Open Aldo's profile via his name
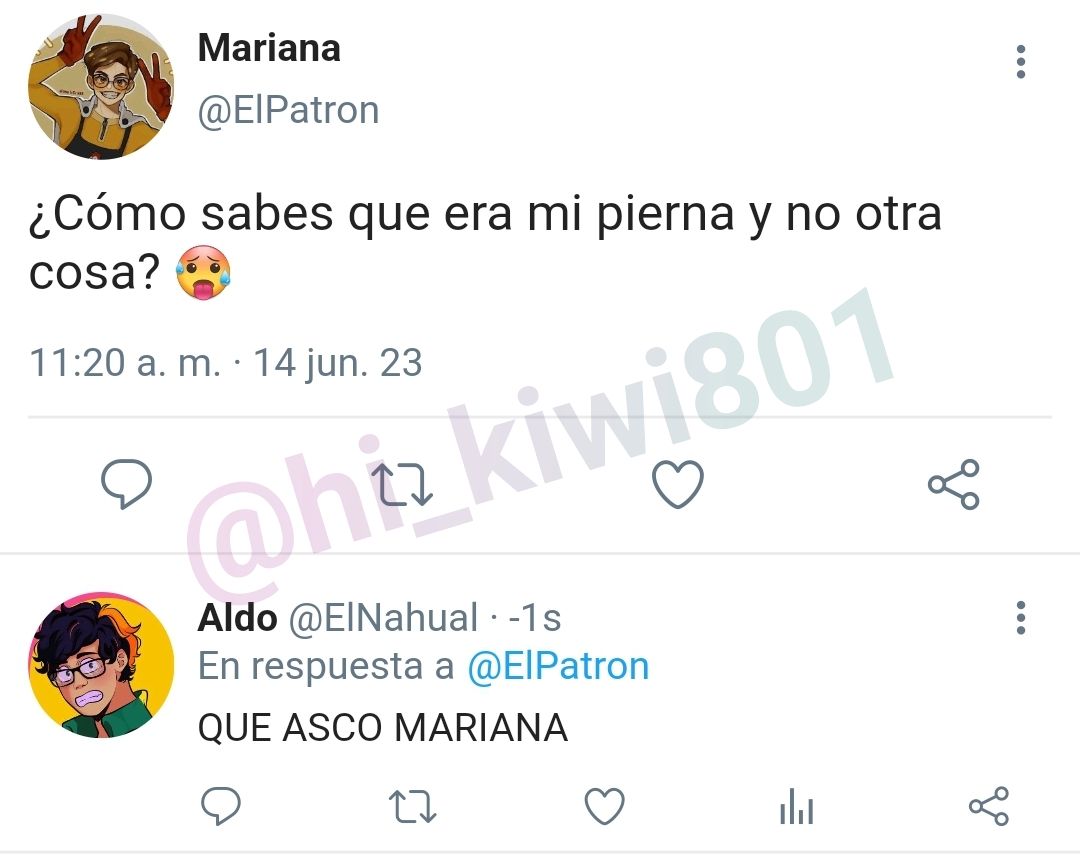 (x=237, y=617)
